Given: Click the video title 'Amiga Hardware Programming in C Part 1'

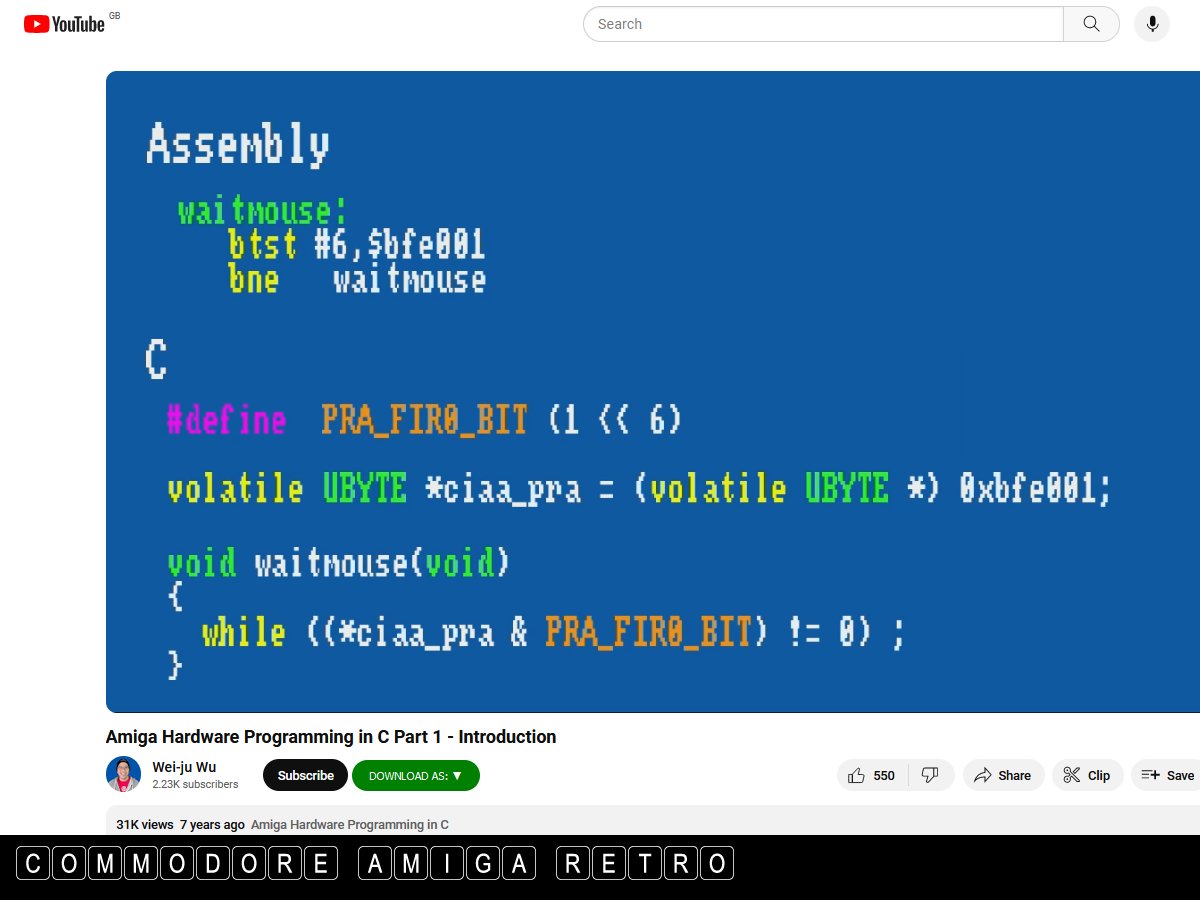Looking at the screenshot, I should 331,737.
